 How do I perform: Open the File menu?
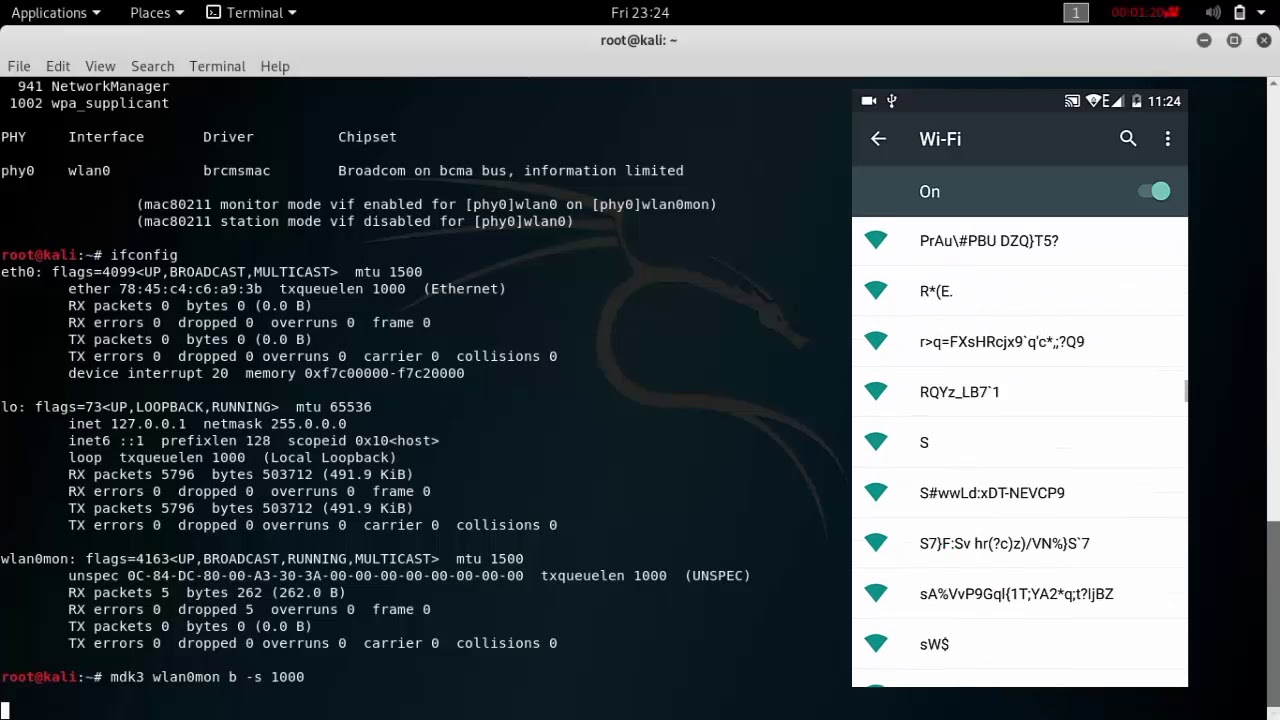19,66
